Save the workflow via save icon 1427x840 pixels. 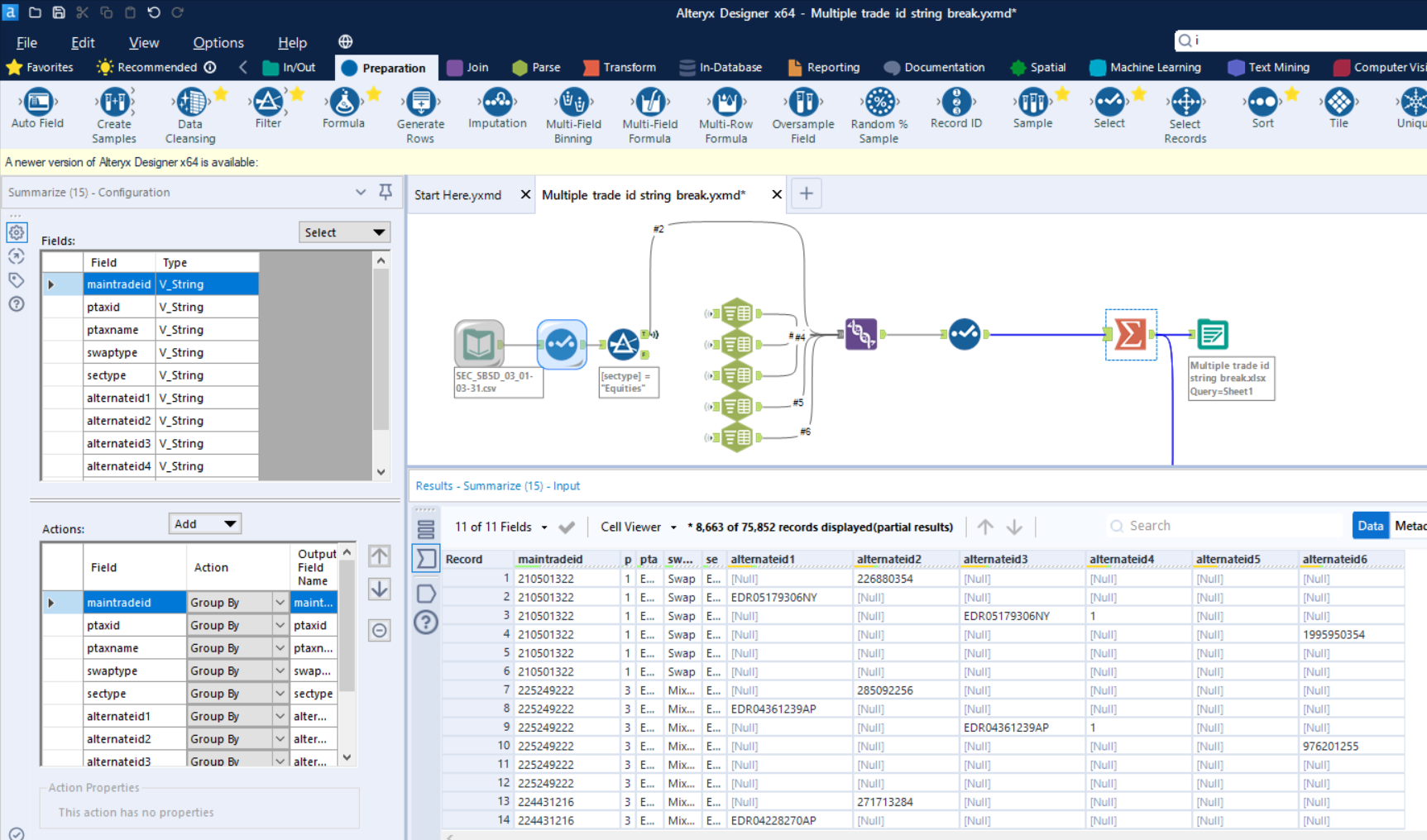(59, 12)
